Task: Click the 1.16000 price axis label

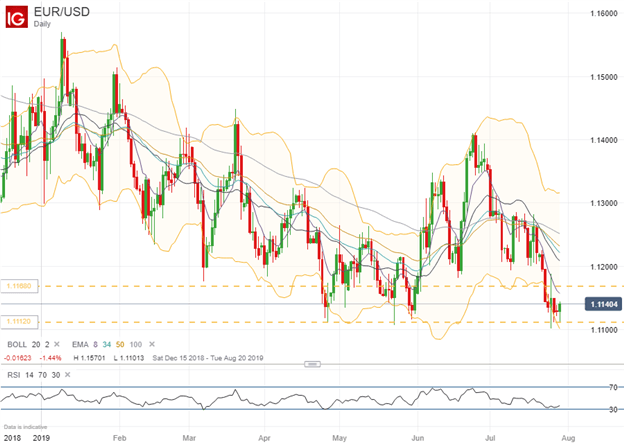Action: pyautogui.click(x=604, y=14)
